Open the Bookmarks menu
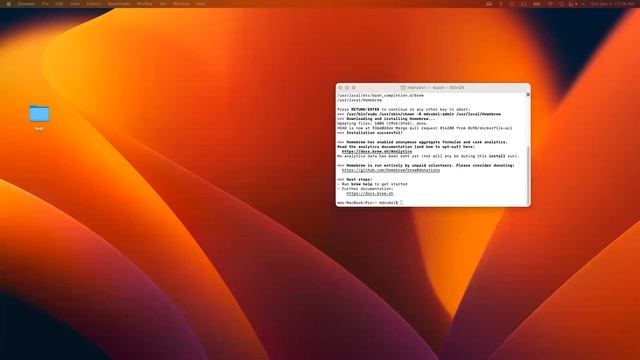 point(119,4)
